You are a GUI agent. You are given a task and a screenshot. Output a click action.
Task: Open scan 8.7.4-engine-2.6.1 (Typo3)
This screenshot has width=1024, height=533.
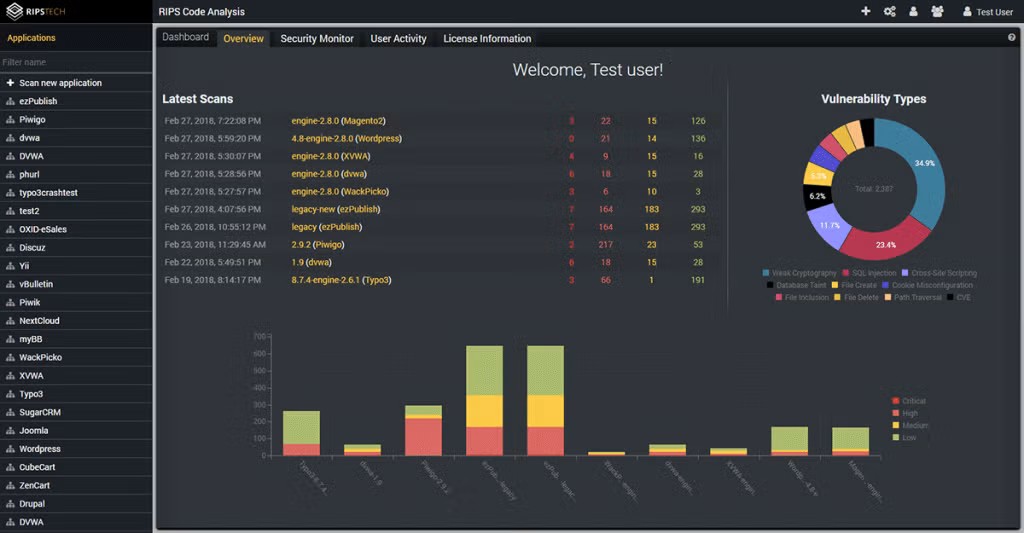pyautogui.click(x=342, y=280)
